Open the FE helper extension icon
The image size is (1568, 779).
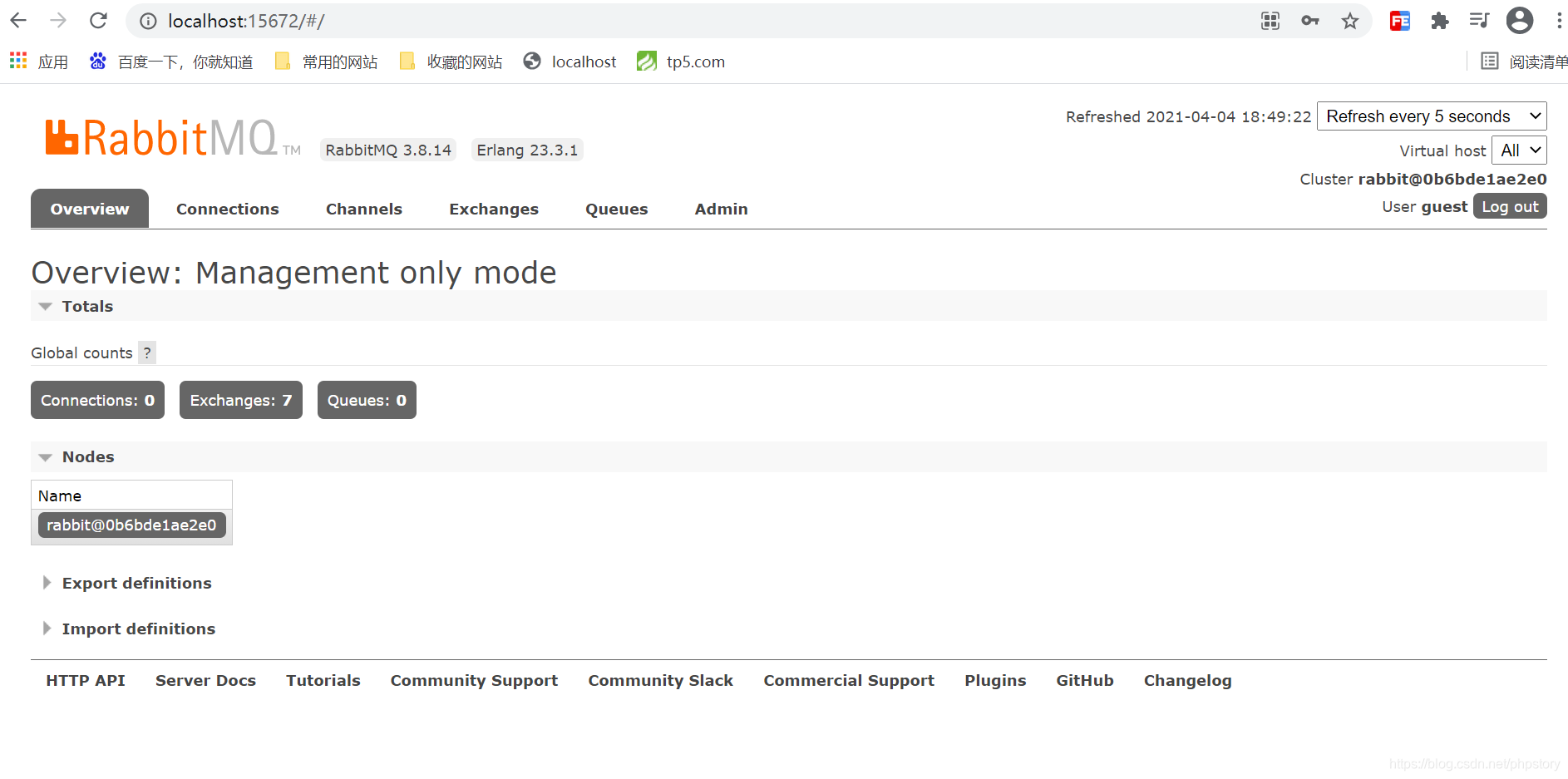(x=1400, y=21)
